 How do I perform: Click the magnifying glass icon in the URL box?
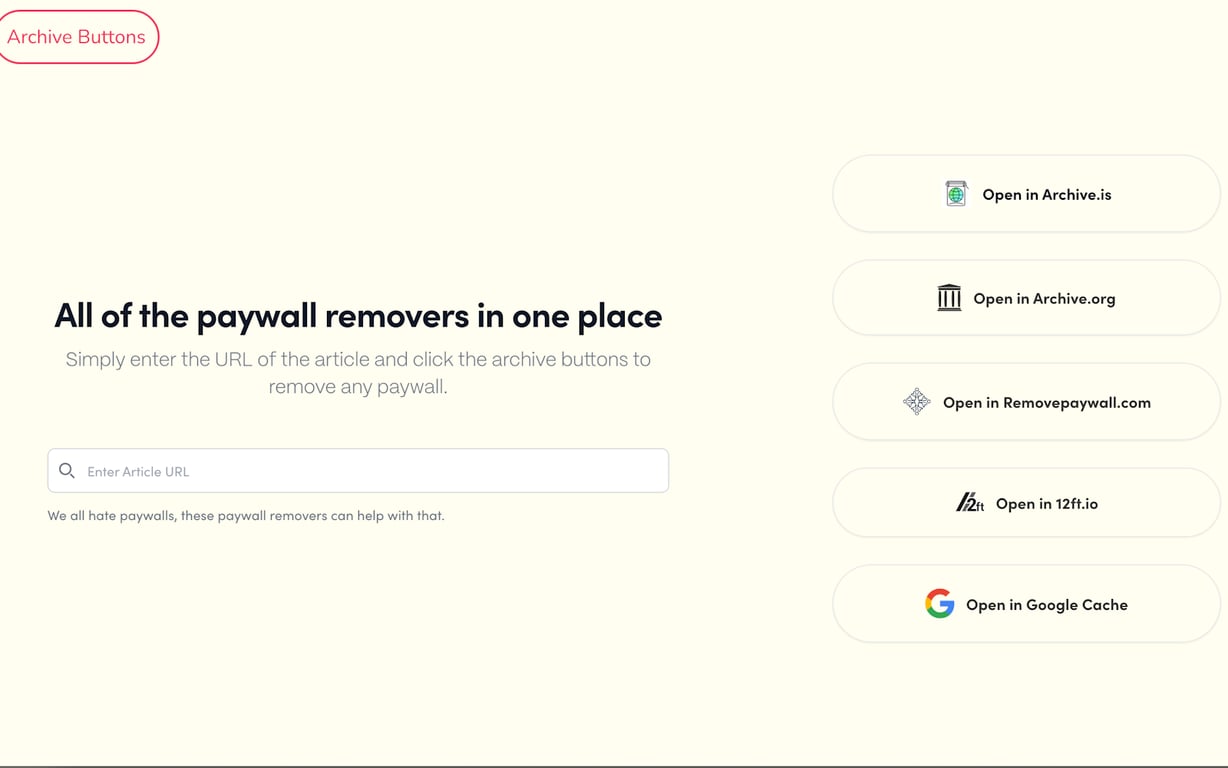click(x=67, y=470)
